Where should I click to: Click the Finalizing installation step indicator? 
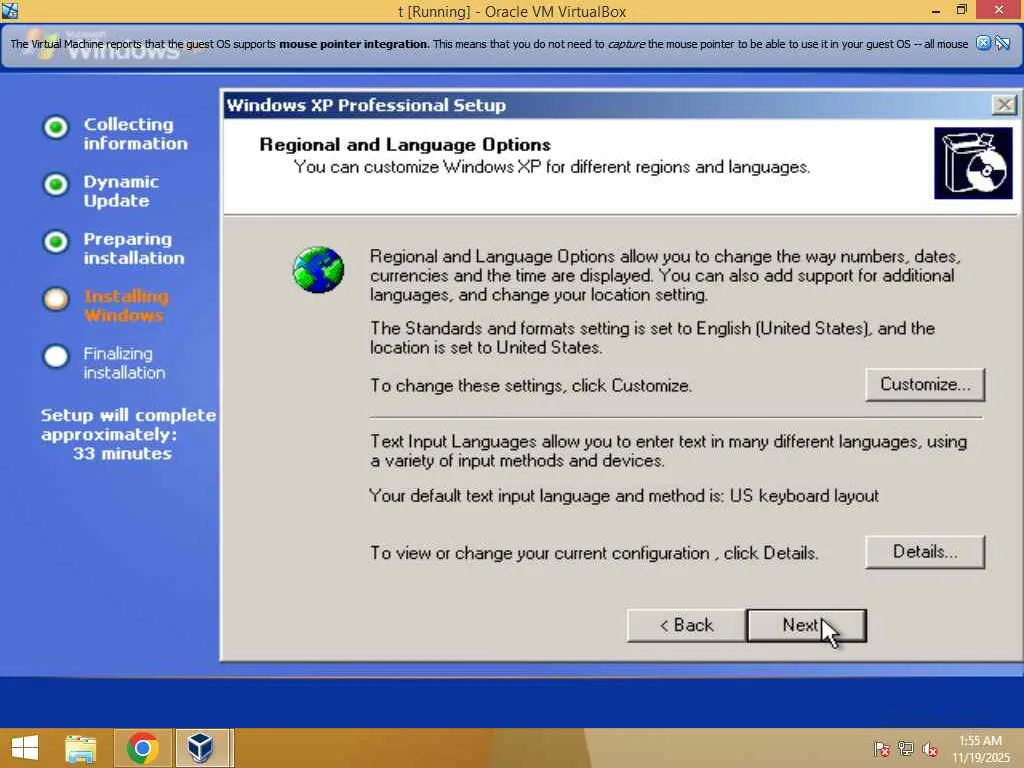point(56,357)
